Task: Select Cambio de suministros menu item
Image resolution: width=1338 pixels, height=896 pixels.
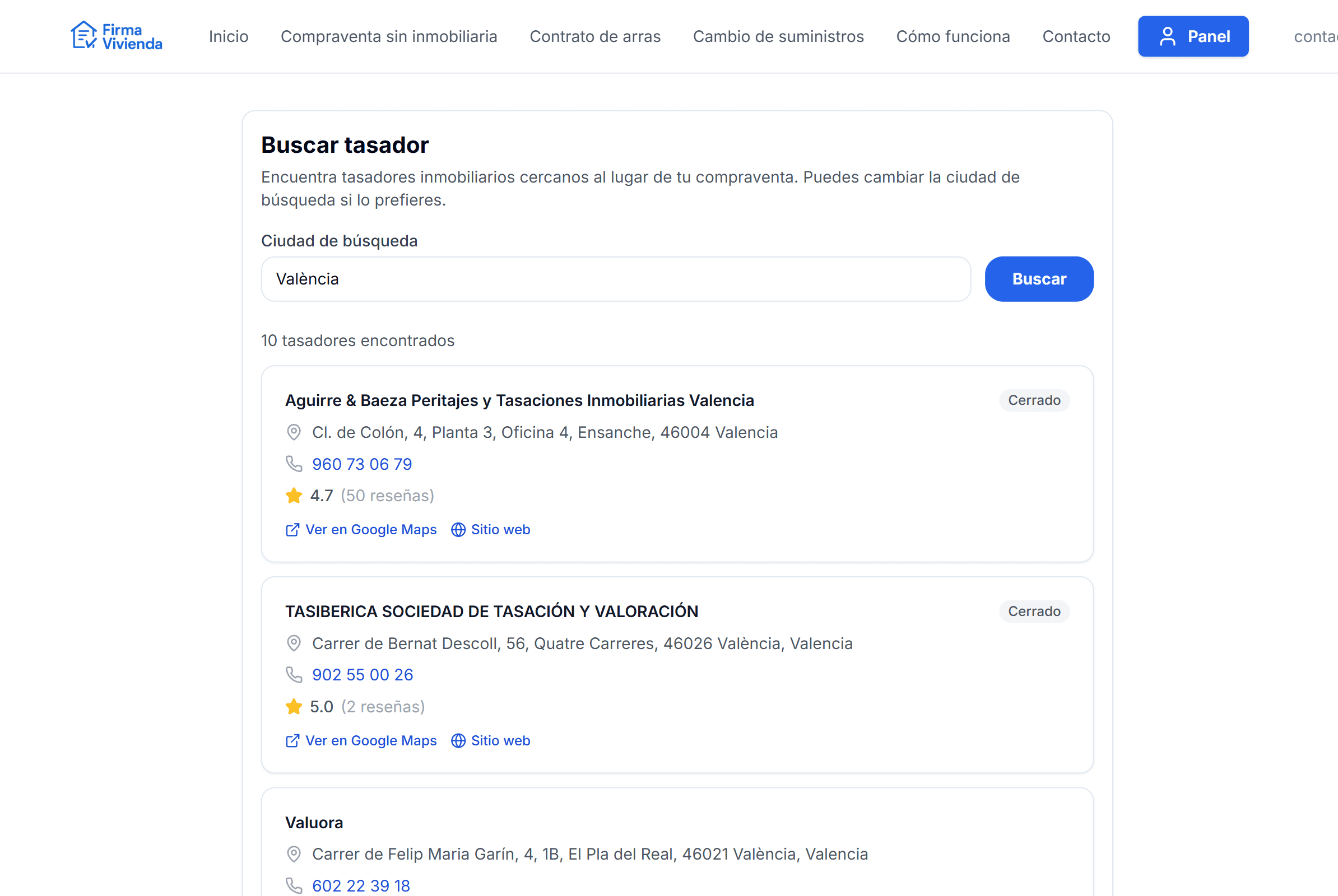Action: coord(778,36)
